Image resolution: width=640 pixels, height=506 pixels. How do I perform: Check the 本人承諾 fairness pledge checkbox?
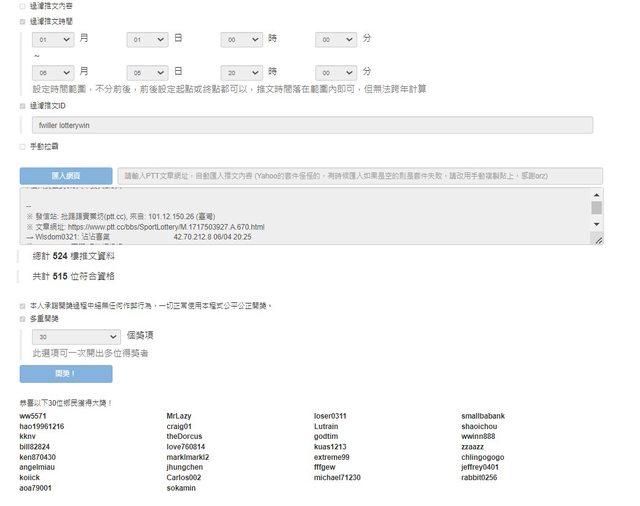pyautogui.click(x=23, y=305)
